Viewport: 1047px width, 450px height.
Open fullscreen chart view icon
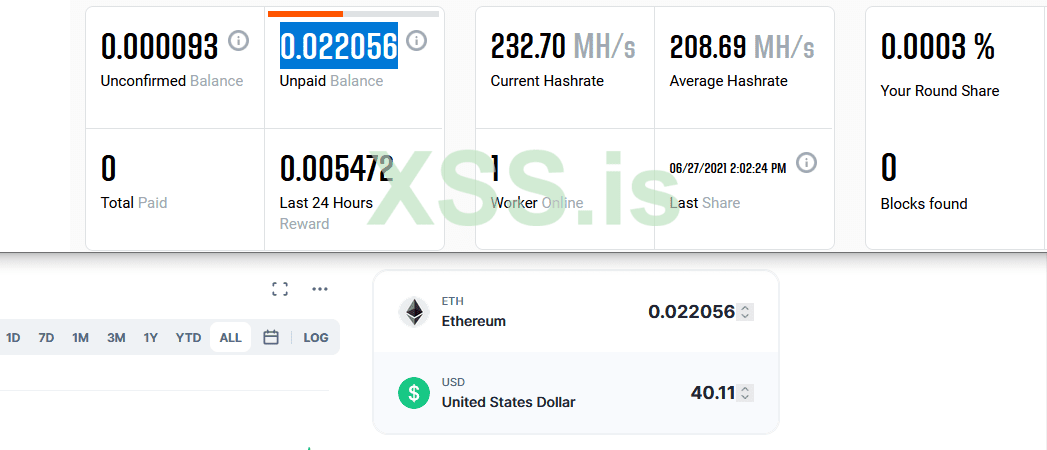pyautogui.click(x=280, y=289)
